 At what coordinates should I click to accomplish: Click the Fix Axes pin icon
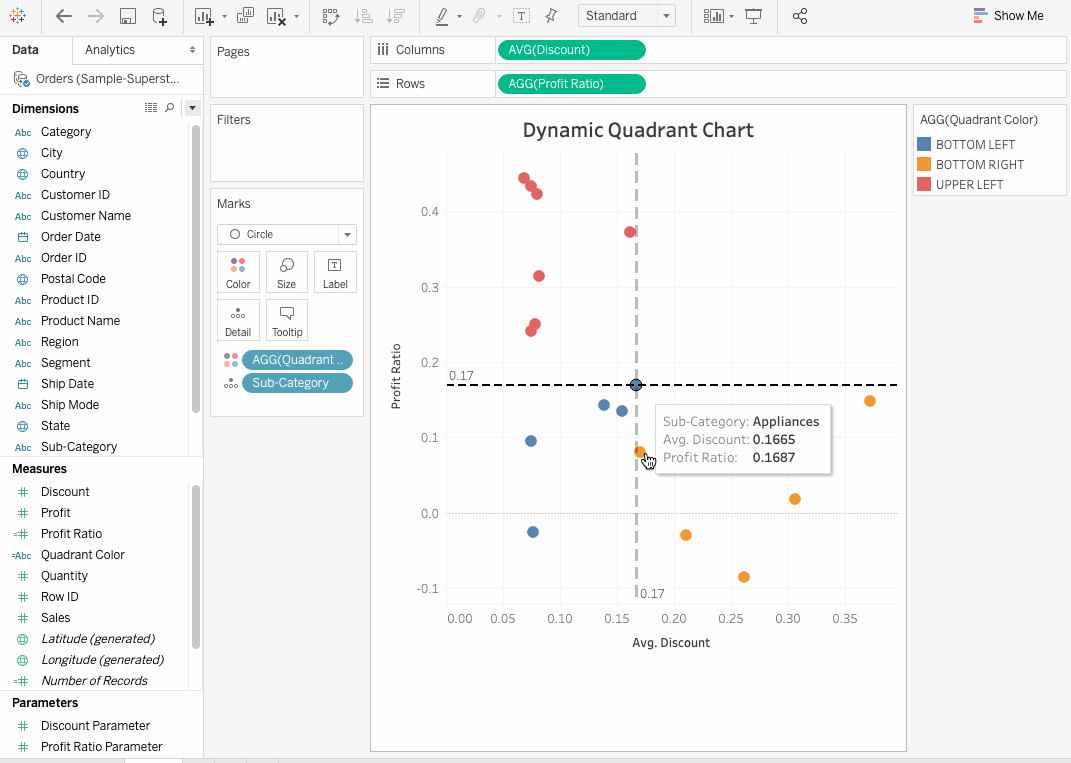551,16
